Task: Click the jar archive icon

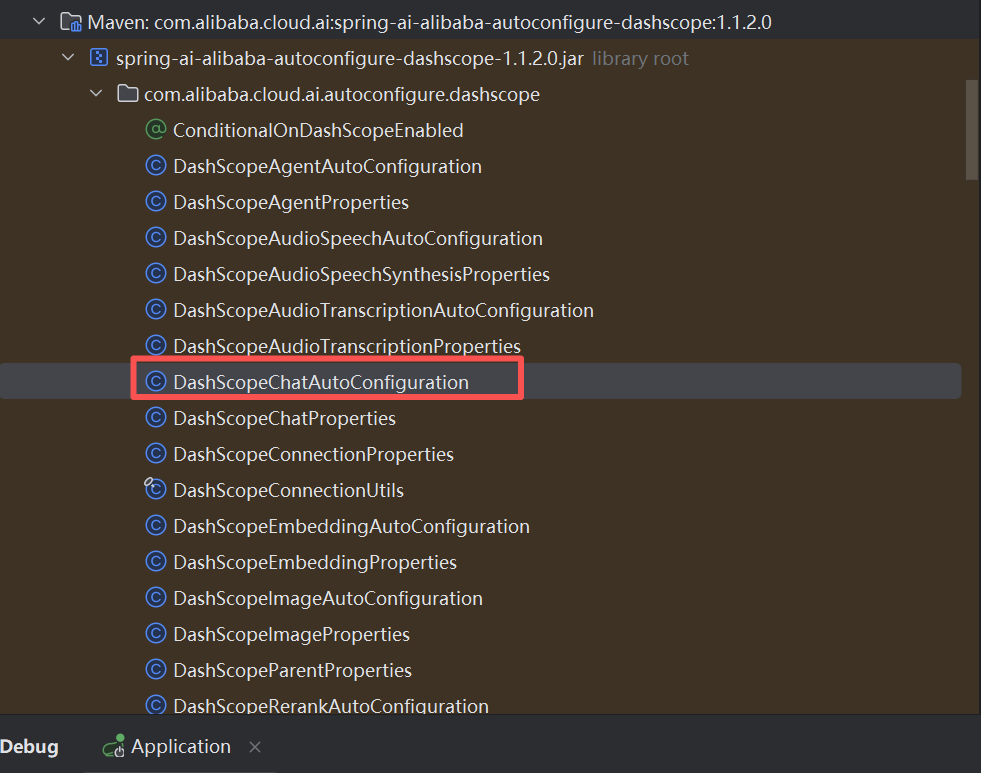Action: pos(99,58)
